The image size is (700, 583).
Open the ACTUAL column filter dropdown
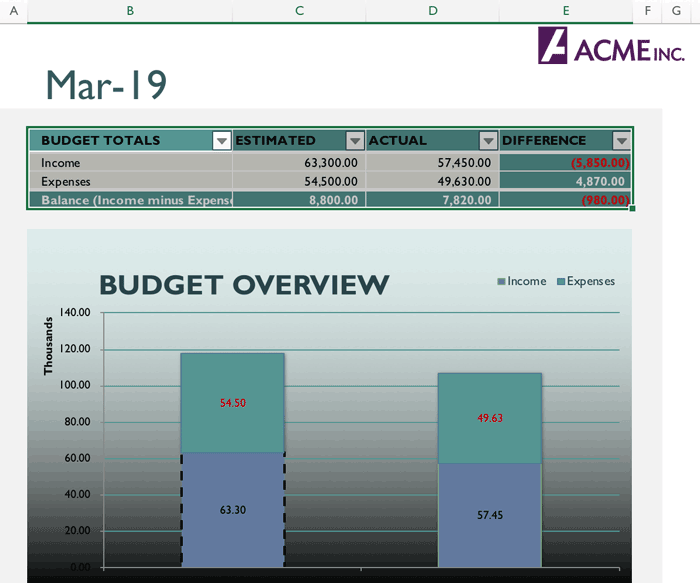point(487,141)
